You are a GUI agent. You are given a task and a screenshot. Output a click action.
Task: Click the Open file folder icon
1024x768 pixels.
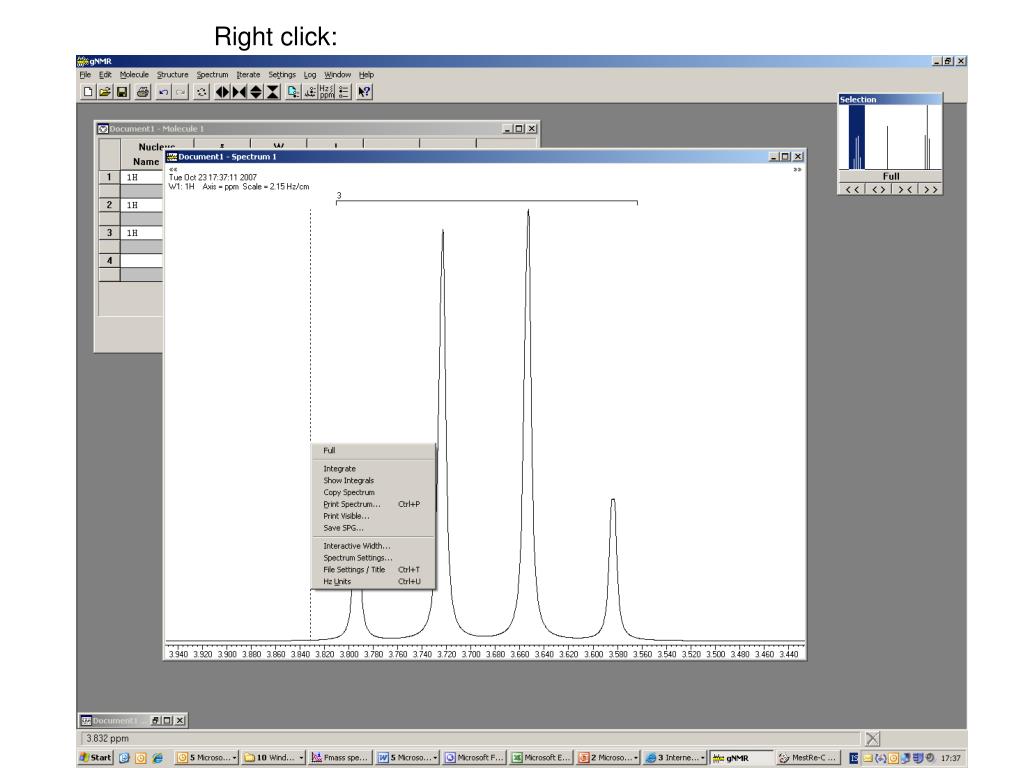[103, 91]
